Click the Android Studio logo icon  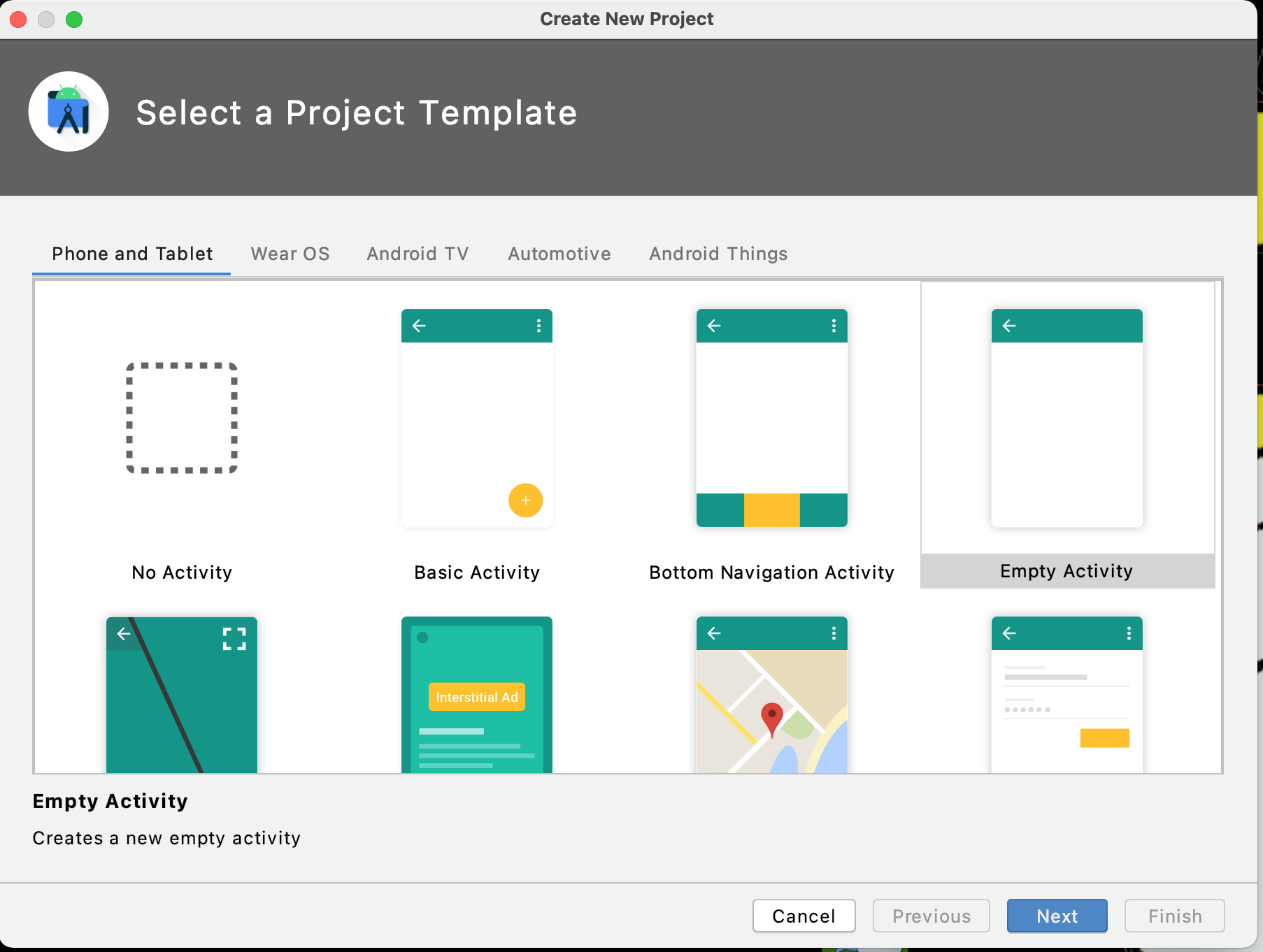click(x=69, y=112)
